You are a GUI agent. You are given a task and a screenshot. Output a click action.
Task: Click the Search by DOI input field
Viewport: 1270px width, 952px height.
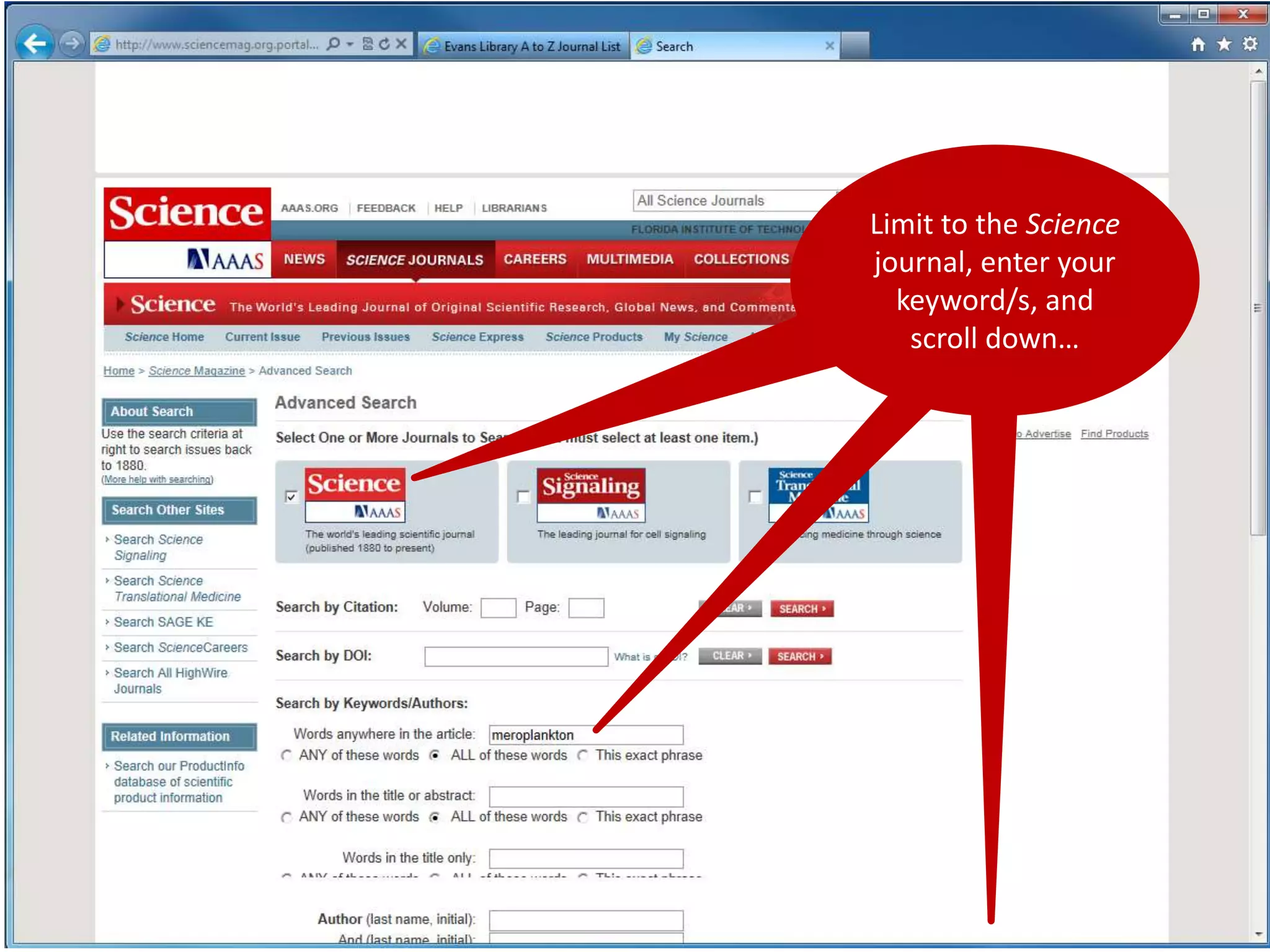coord(516,656)
